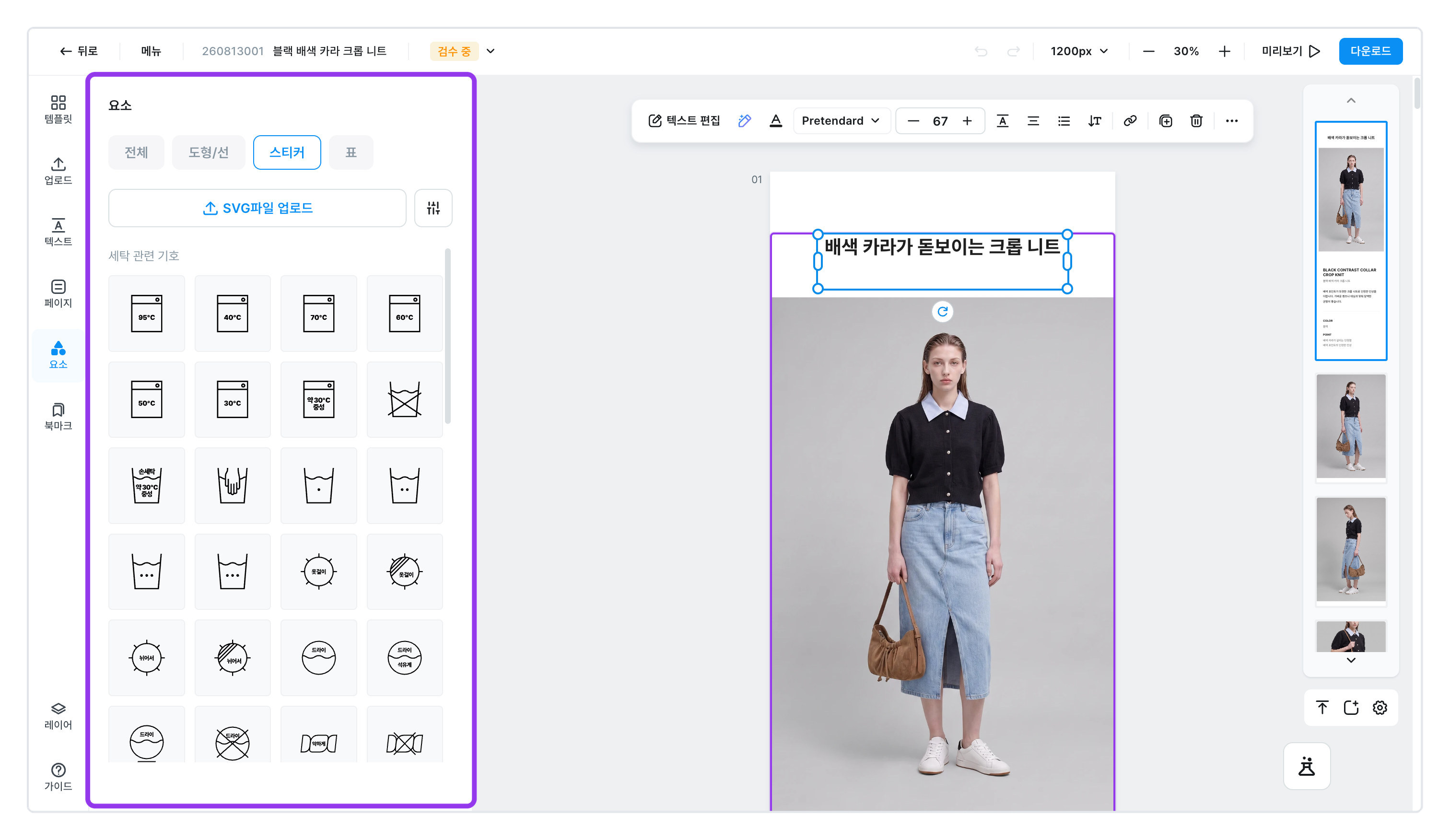This screenshot has height=840, width=1450.
Task: Move down the thumbnail list with the chevron
Action: (x=1350, y=660)
